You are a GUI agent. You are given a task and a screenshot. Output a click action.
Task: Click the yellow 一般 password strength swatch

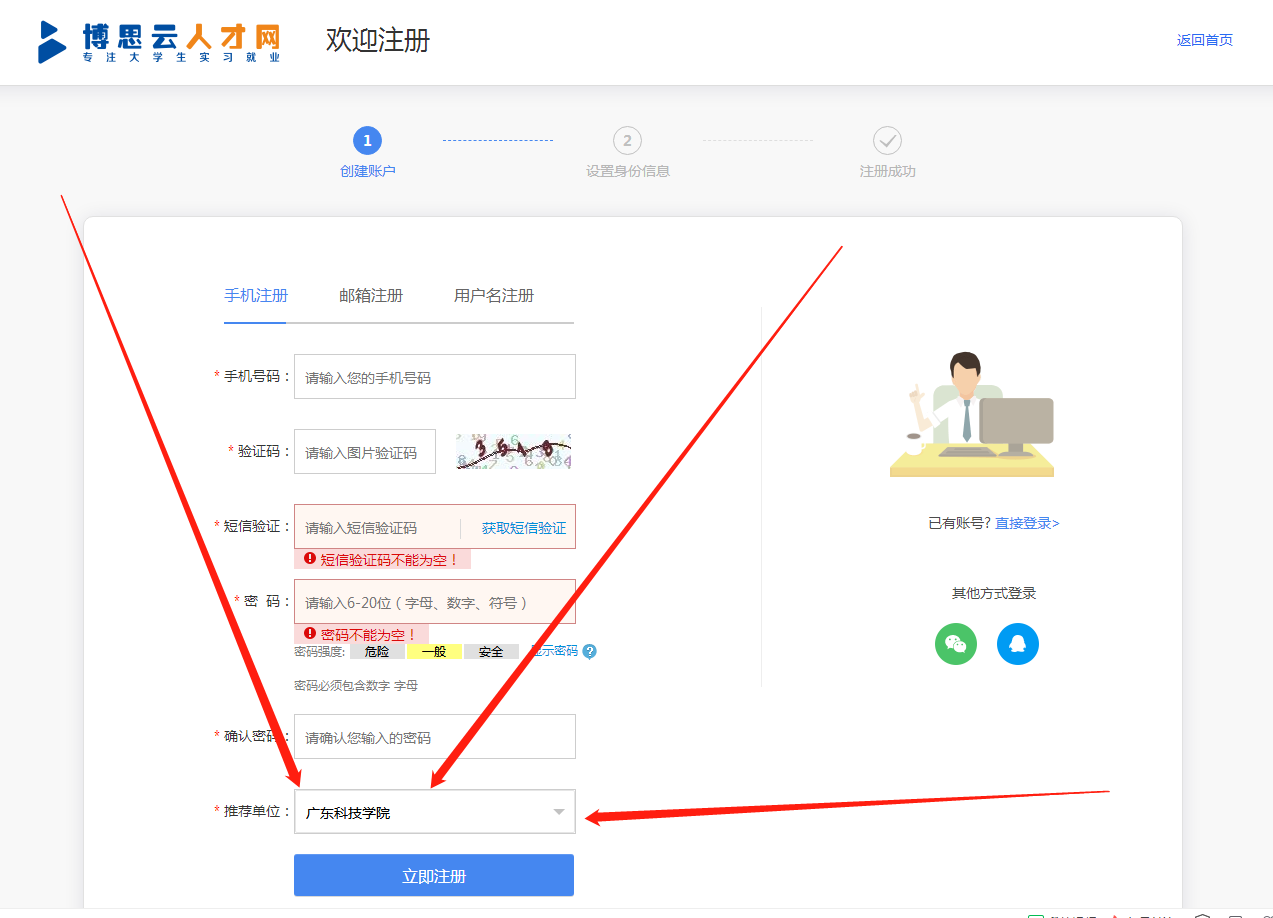tap(434, 652)
